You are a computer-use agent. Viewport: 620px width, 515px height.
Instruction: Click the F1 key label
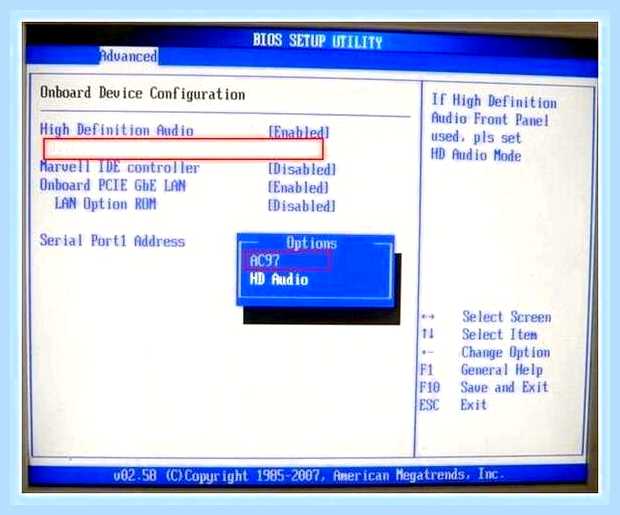(427, 370)
